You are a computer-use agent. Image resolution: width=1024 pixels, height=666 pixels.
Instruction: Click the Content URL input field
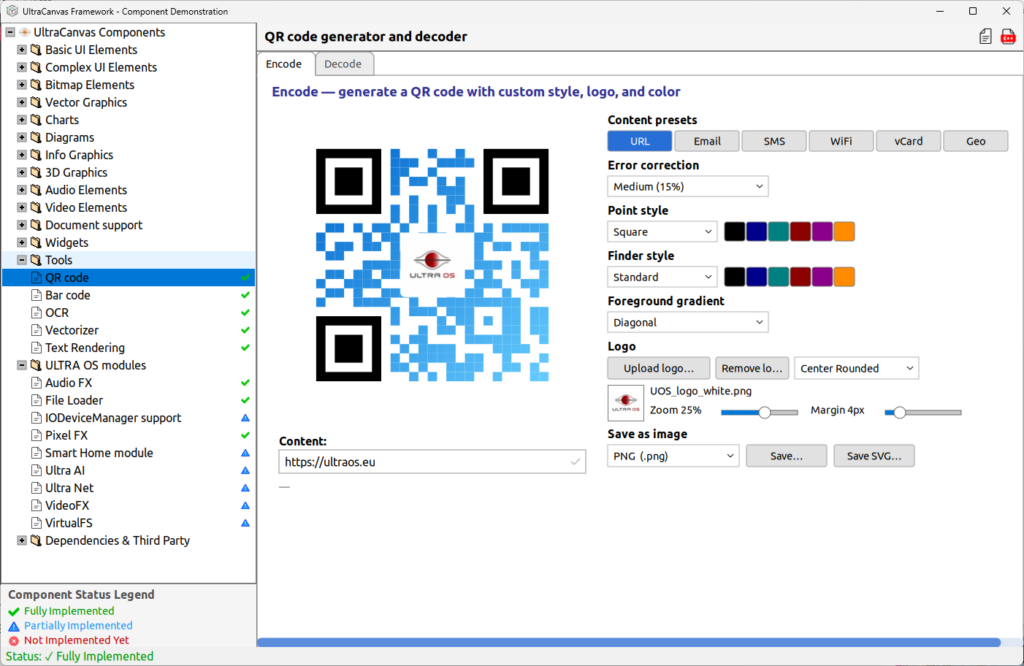coord(432,462)
